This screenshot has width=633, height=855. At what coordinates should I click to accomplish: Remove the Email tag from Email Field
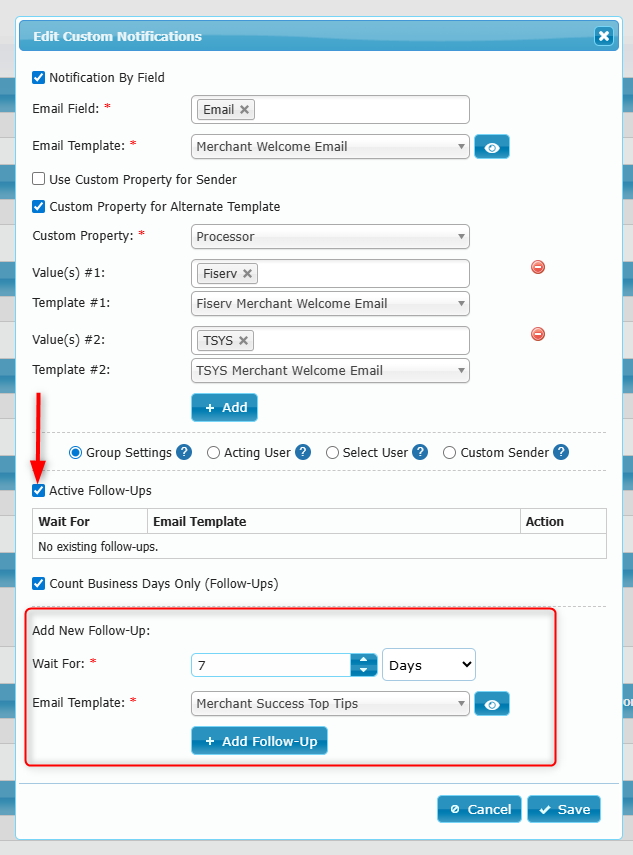pyautogui.click(x=245, y=110)
